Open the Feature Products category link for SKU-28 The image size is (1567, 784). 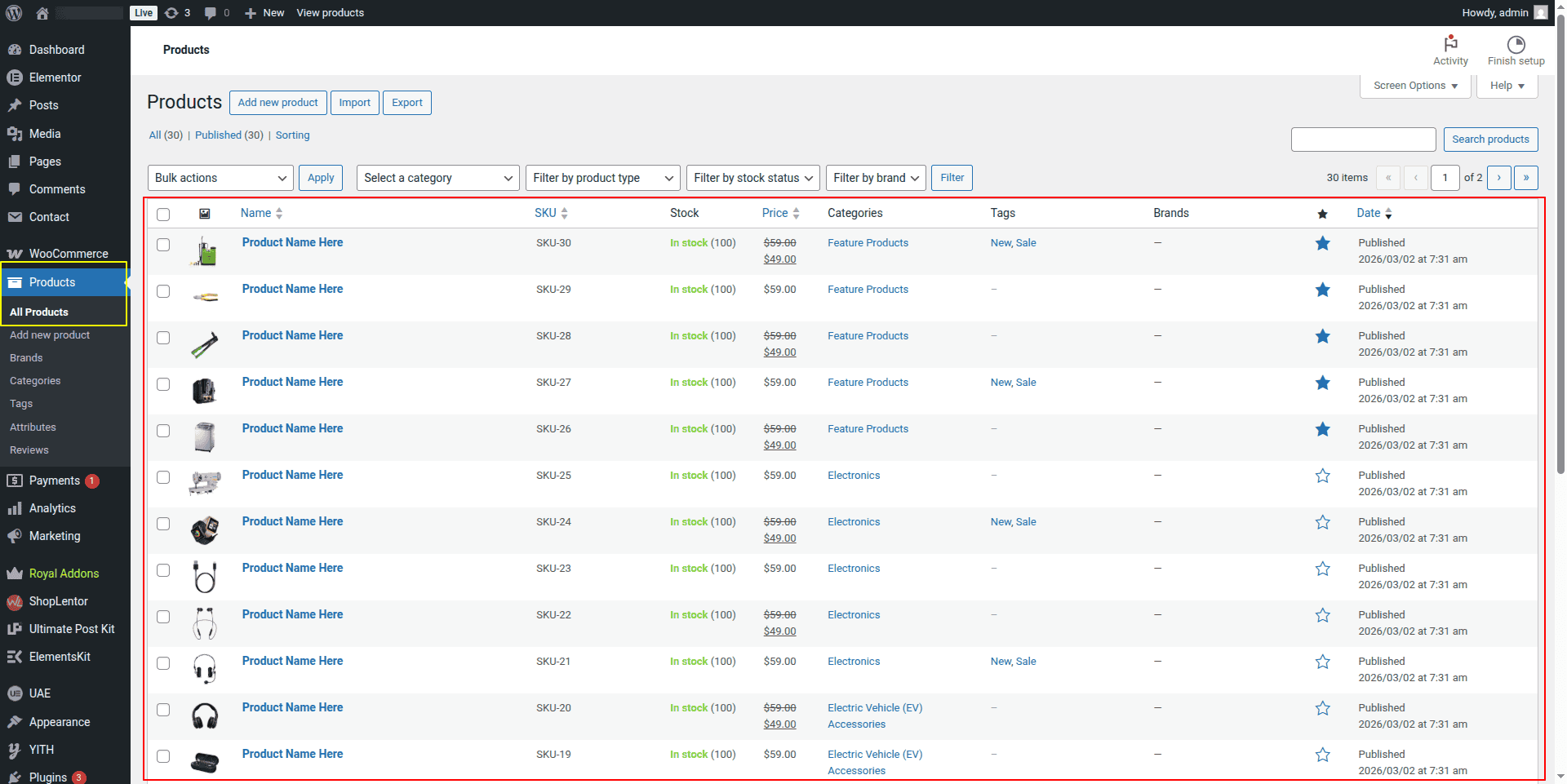[x=868, y=336]
